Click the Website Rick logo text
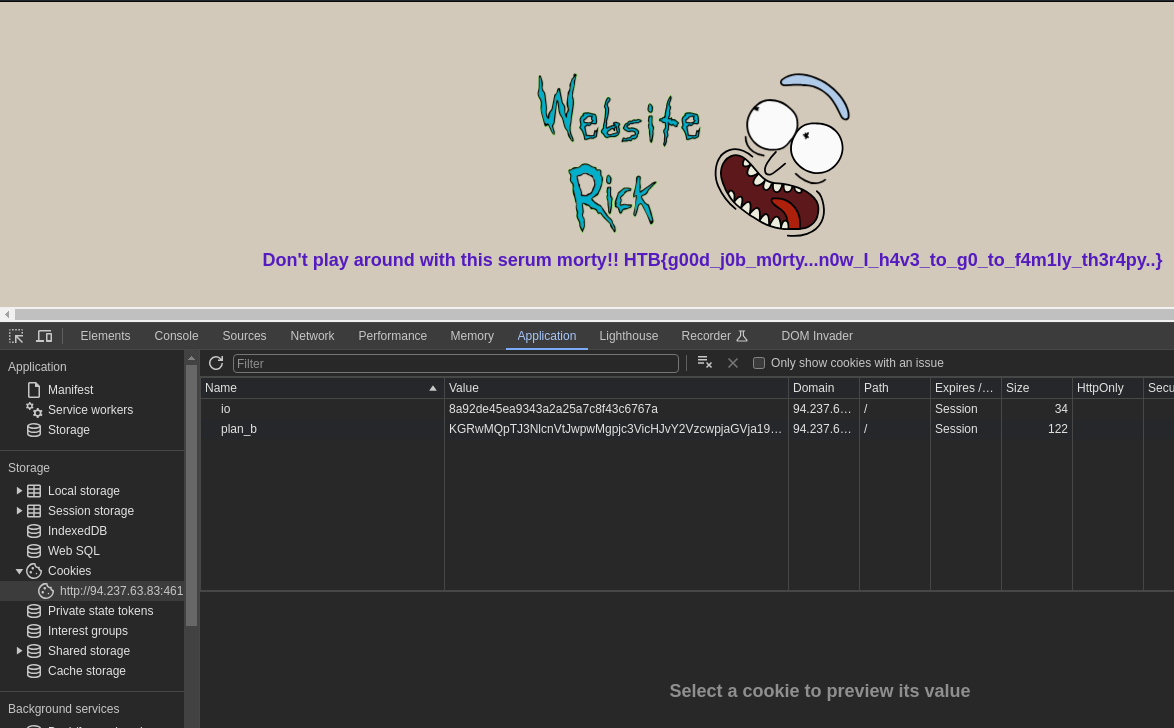 pos(618,152)
